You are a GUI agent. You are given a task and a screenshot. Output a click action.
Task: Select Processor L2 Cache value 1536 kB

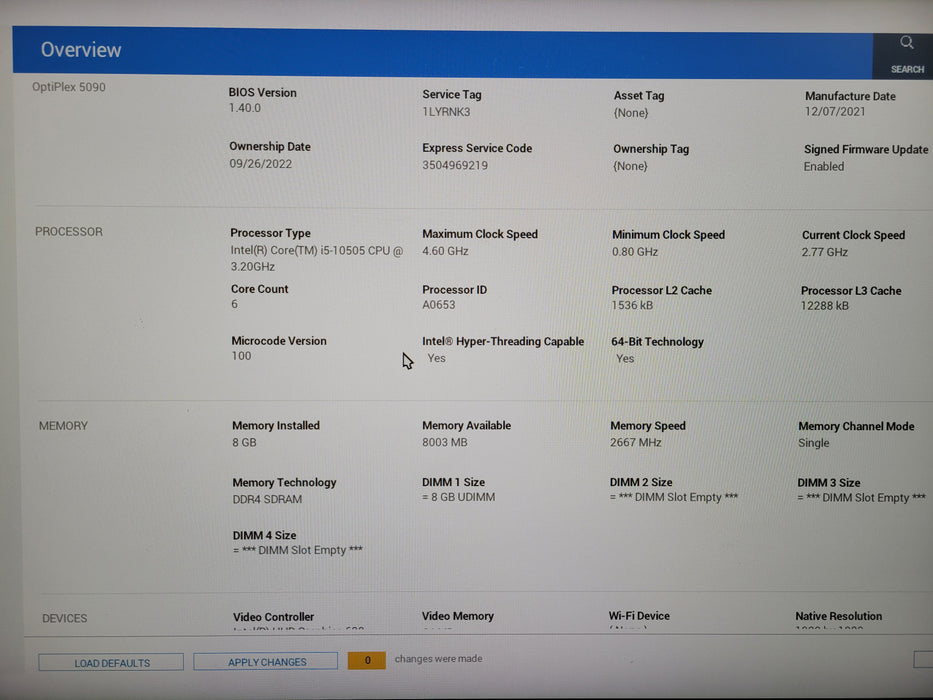coord(632,305)
